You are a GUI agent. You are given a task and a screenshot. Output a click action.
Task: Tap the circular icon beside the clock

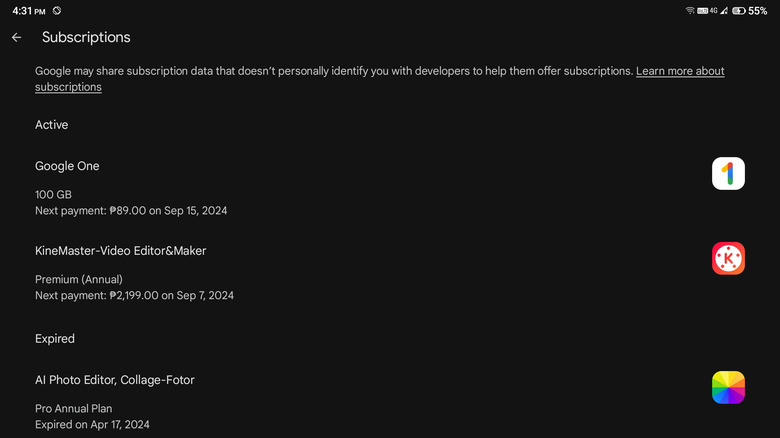pos(57,10)
